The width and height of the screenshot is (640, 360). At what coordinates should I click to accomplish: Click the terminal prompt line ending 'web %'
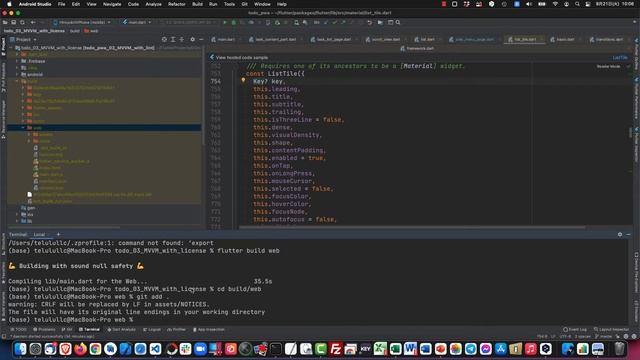71,320
